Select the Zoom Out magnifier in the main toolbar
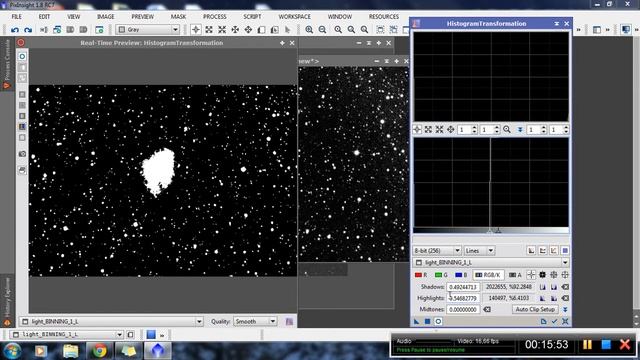The width and height of the screenshot is (640, 360). [322, 30]
